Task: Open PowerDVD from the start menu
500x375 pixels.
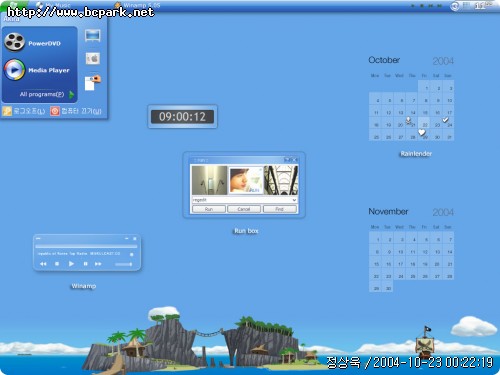Action: pyautogui.click(x=33, y=43)
